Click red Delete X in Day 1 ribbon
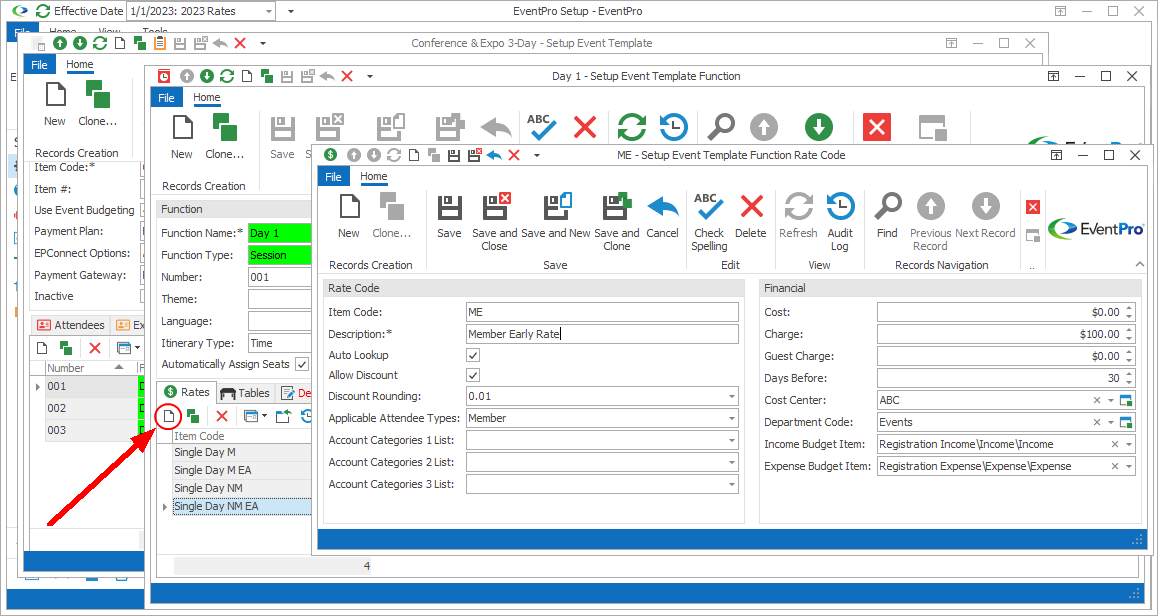The width and height of the screenshot is (1158, 616). [x=585, y=128]
